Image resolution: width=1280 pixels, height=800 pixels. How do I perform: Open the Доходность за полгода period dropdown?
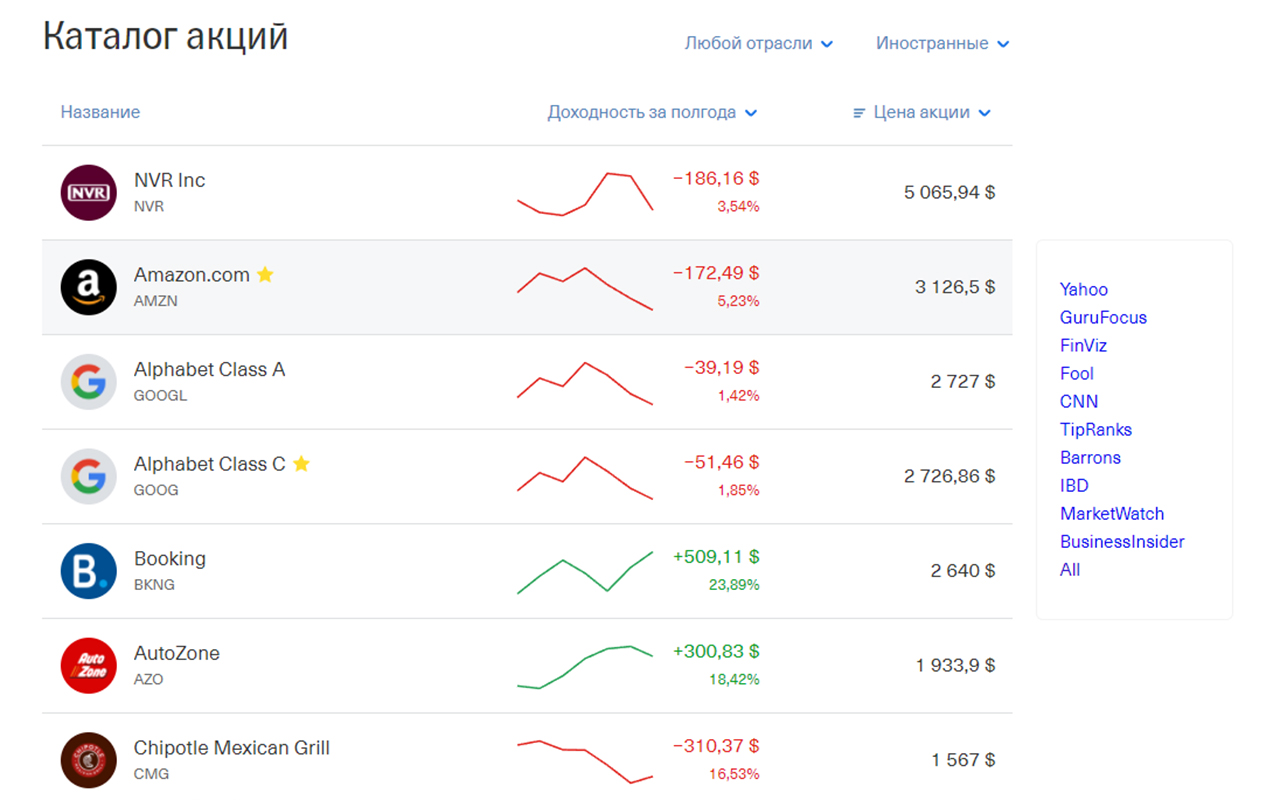pyautogui.click(x=652, y=112)
